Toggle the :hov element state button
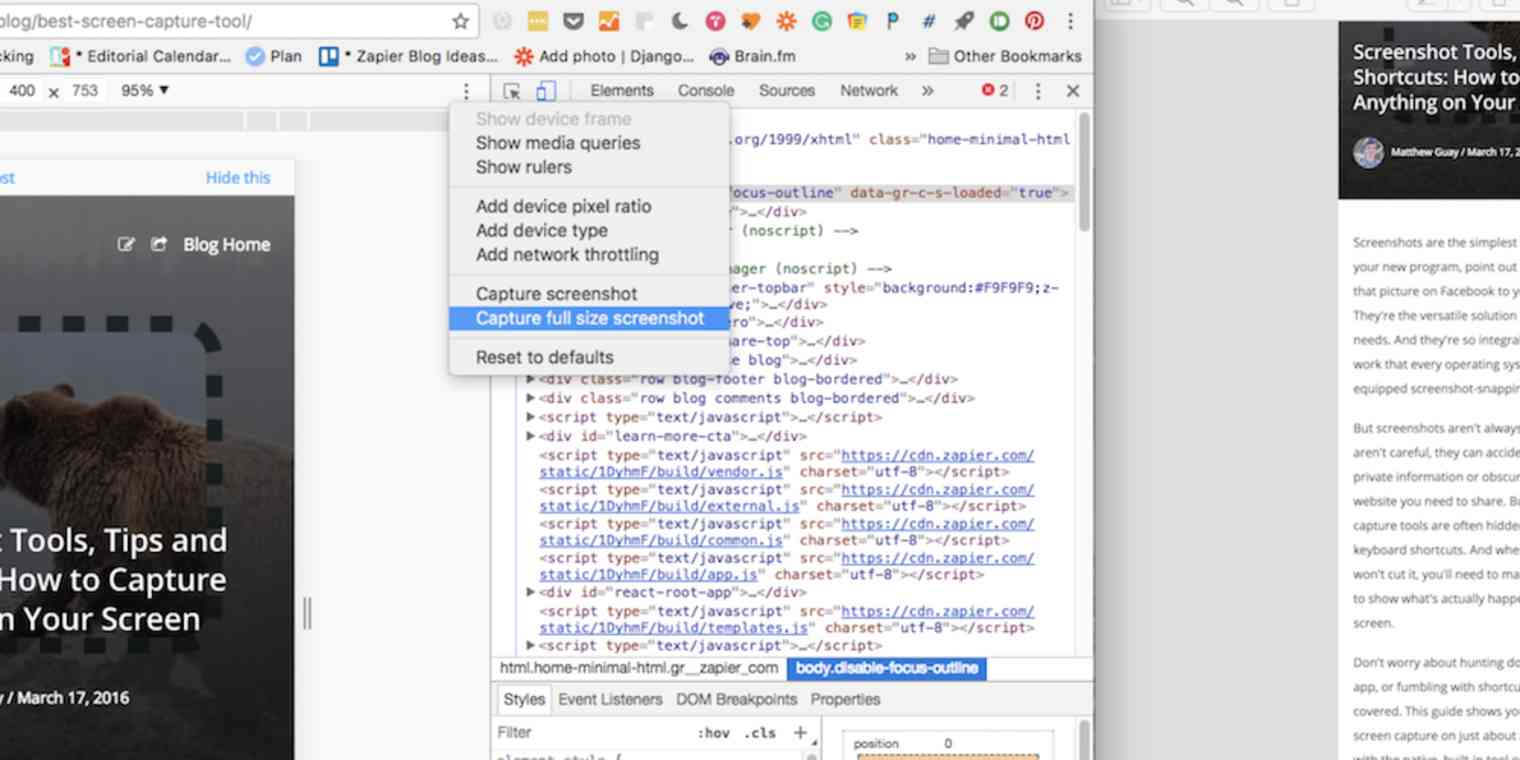This screenshot has width=1520, height=760. [x=714, y=733]
